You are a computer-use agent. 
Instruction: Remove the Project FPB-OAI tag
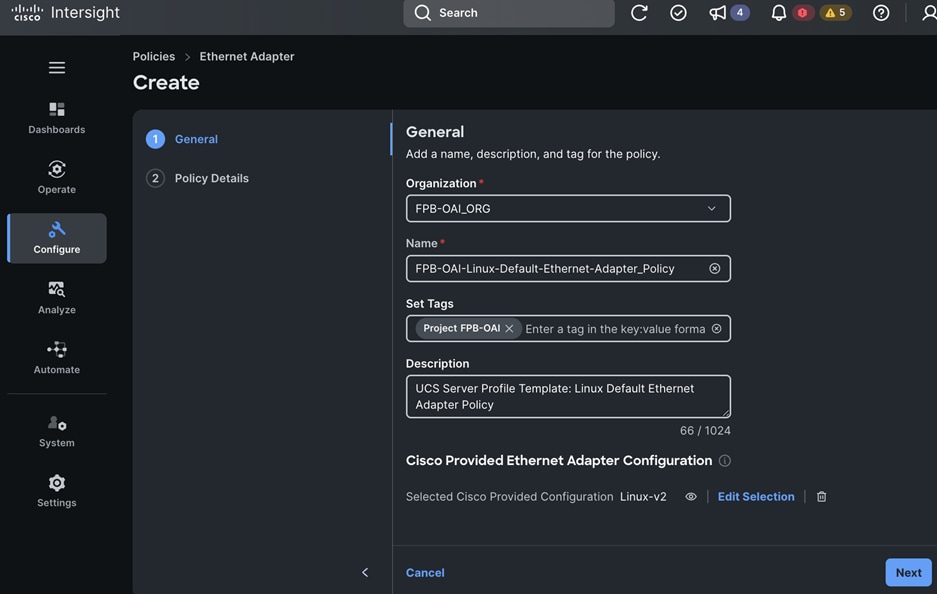509,329
